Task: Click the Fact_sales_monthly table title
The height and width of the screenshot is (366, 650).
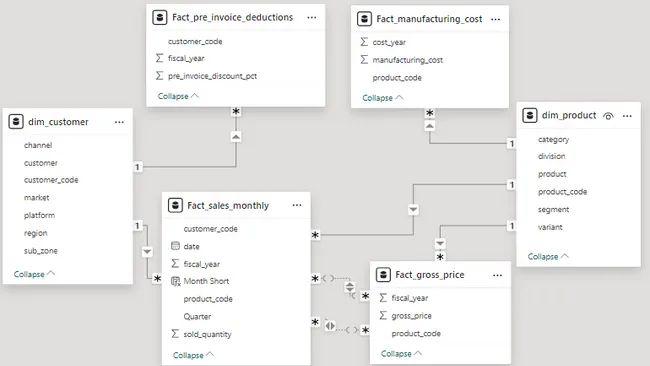Action: click(x=228, y=206)
